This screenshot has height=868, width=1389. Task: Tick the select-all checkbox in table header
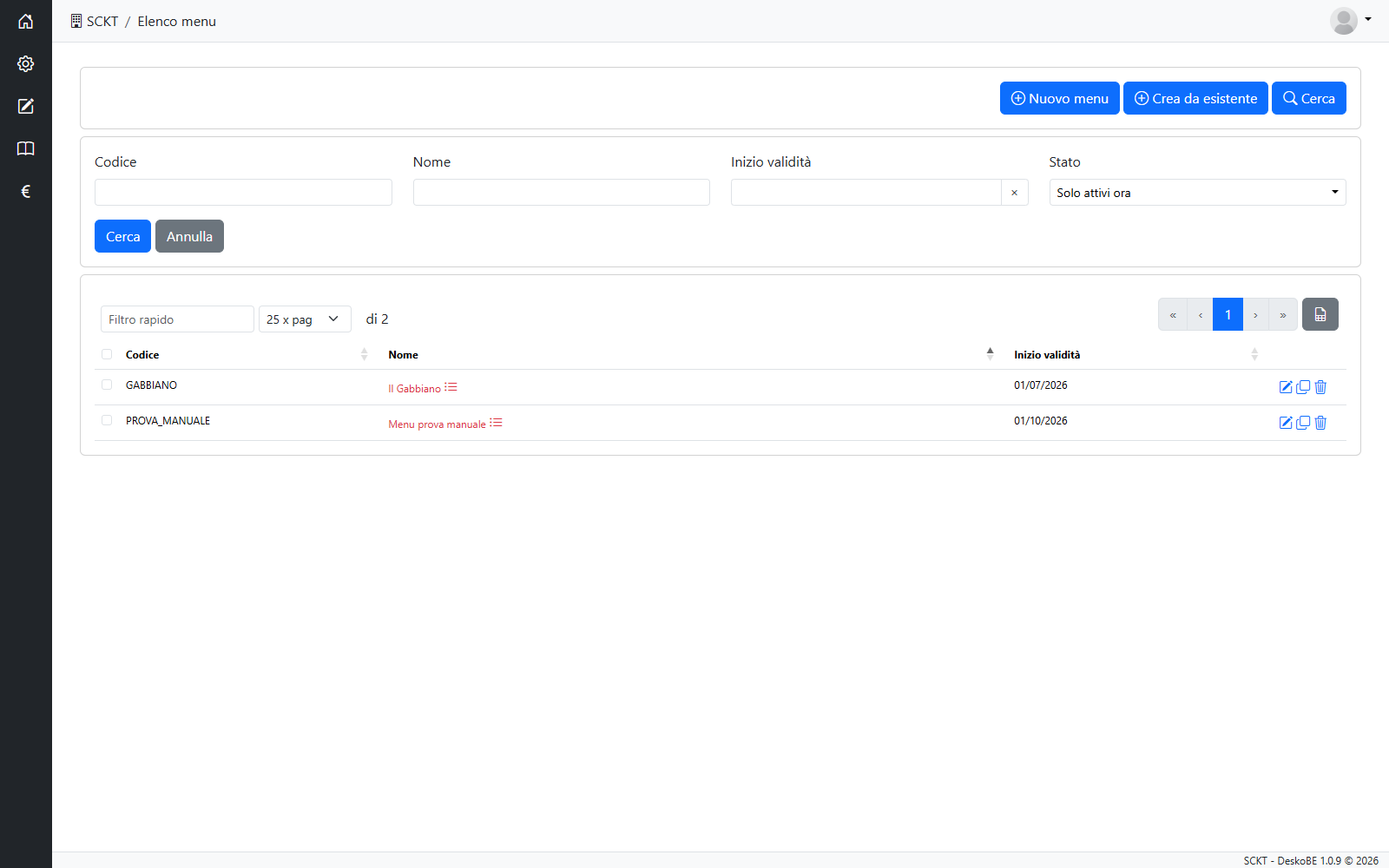click(x=107, y=354)
